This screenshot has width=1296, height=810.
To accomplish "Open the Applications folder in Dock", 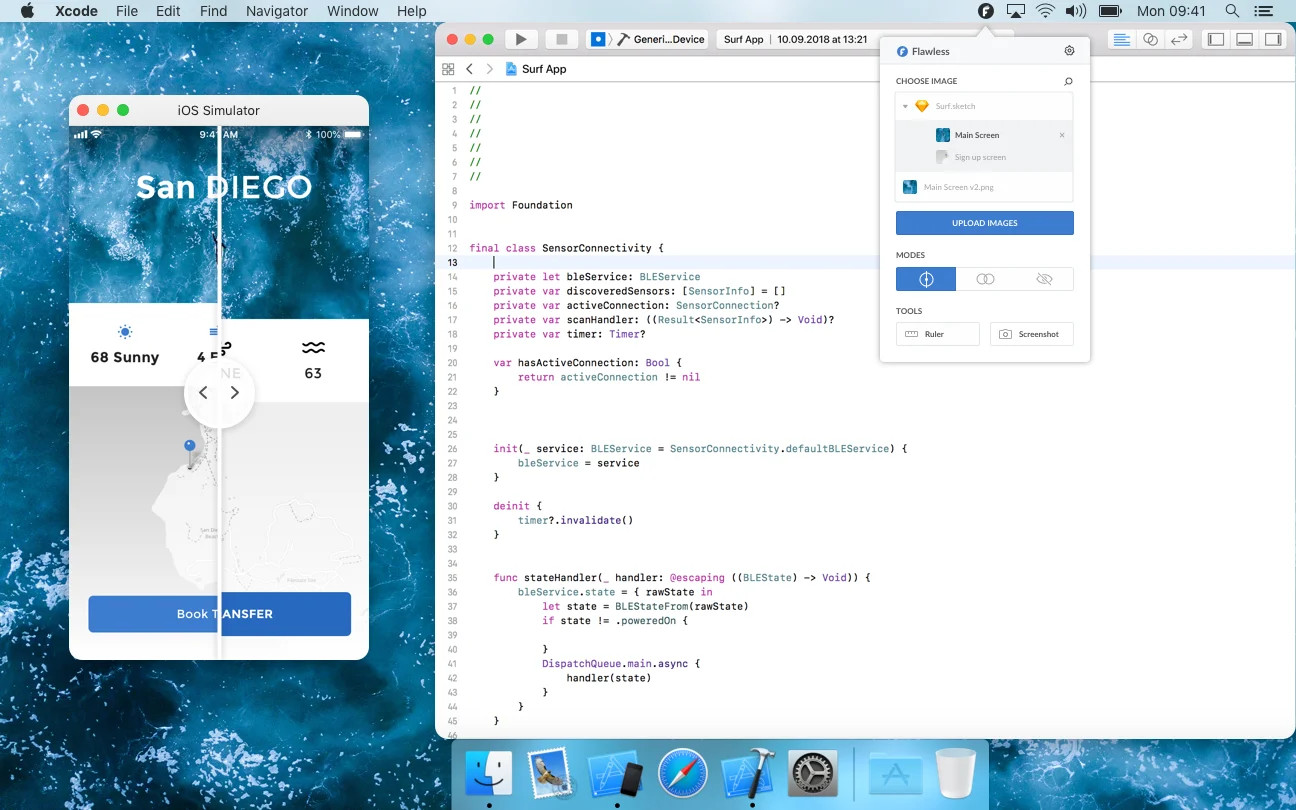I will [894, 774].
